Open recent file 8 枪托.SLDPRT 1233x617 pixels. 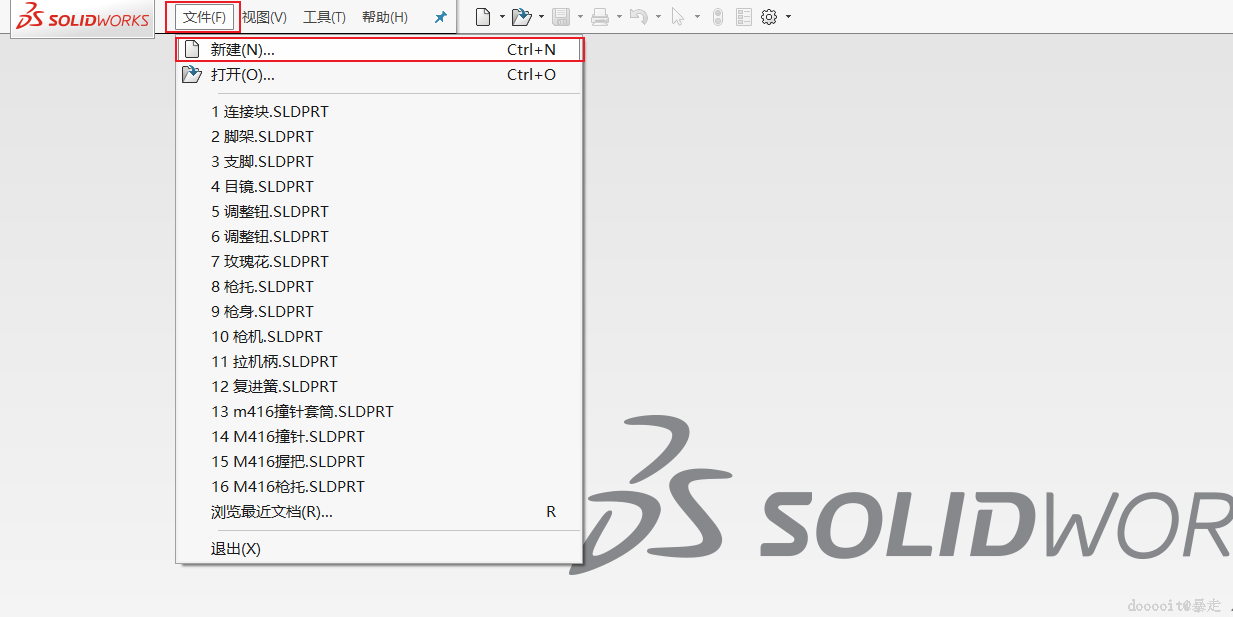379,286
